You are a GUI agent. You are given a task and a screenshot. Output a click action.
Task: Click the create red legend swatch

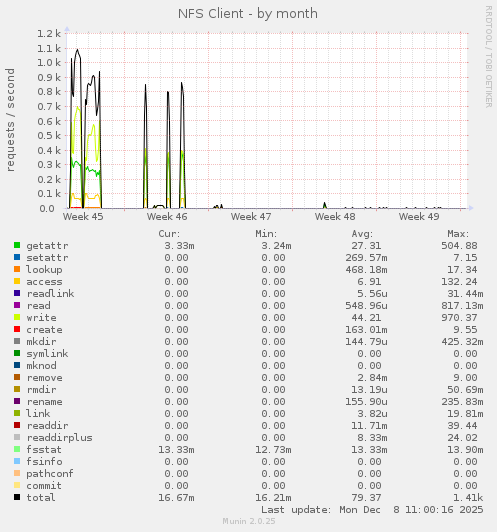17,329
